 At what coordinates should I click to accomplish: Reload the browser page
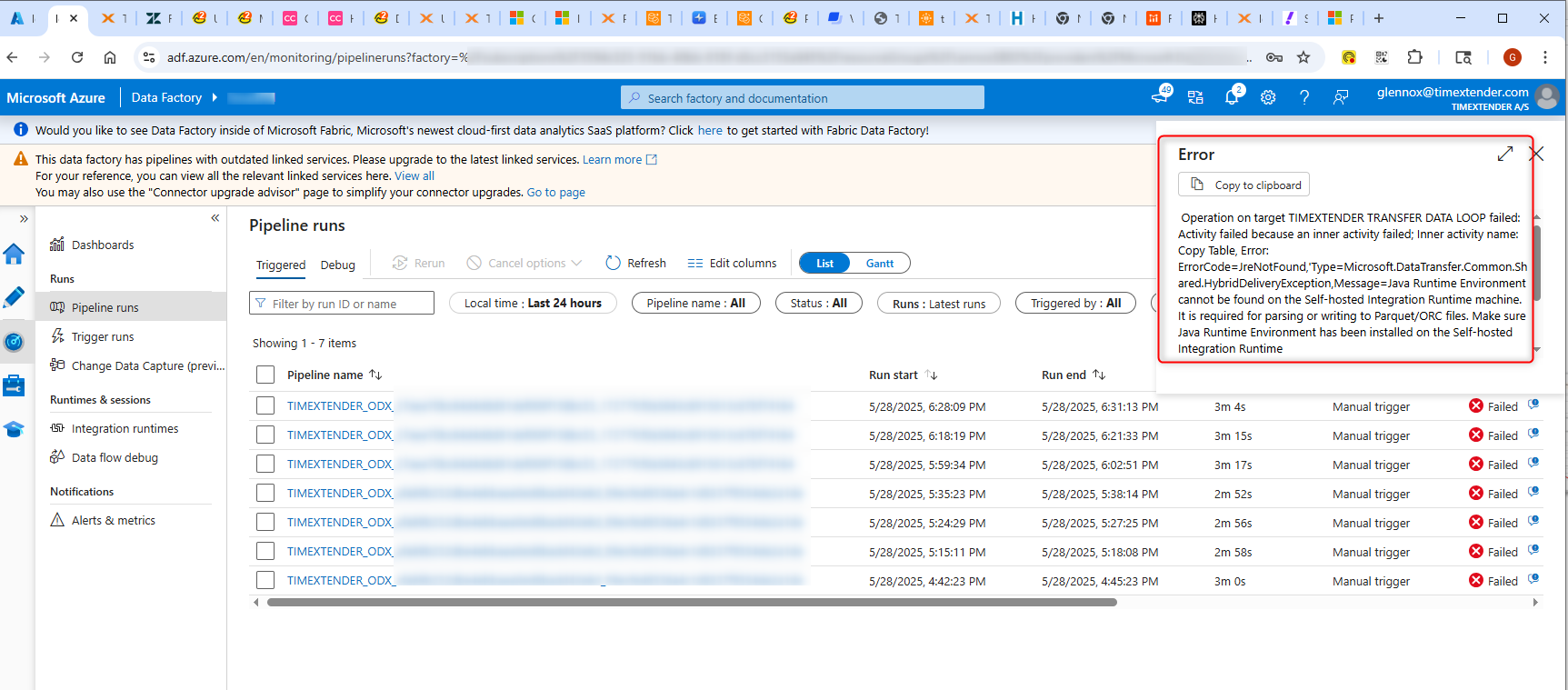click(x=77, y=57)
